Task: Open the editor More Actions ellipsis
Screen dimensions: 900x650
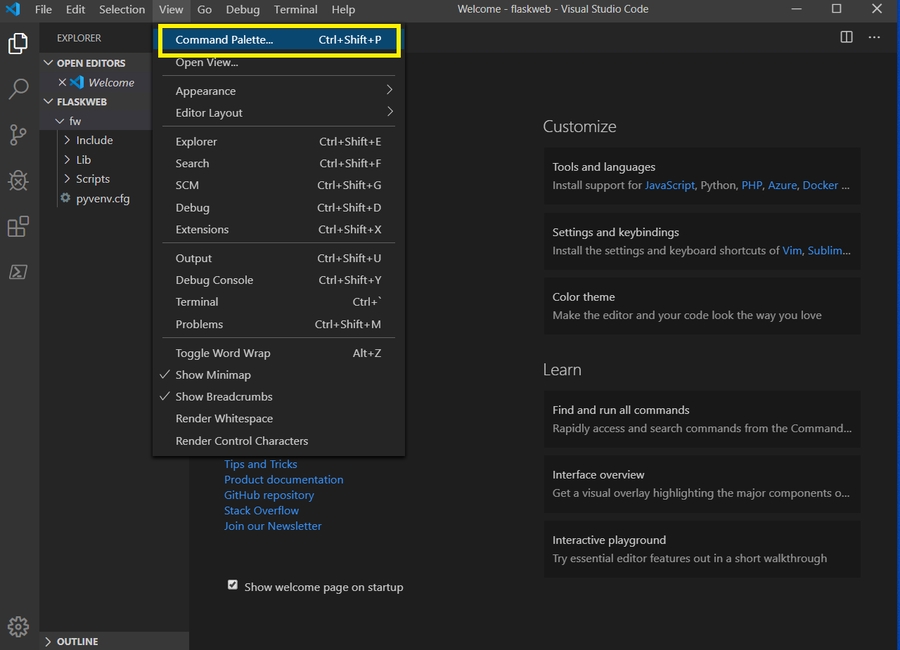Action: click(x=874, y=37)
